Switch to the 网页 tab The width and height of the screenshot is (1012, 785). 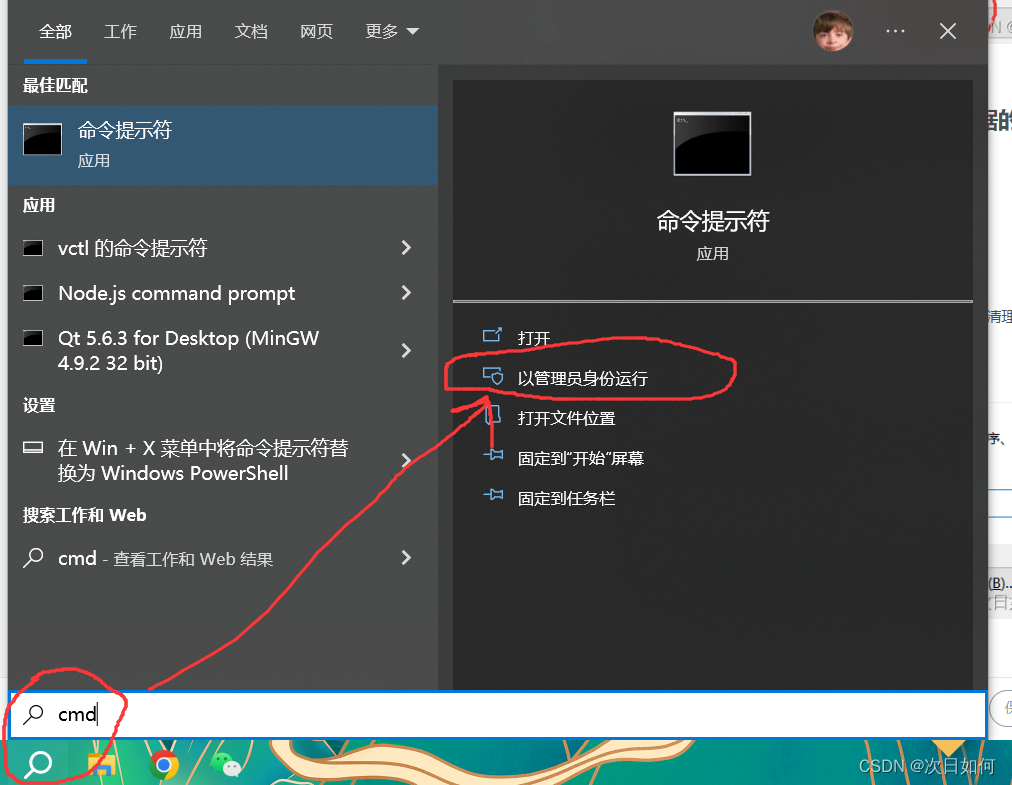pyautogui.click(x=316, y=31)
